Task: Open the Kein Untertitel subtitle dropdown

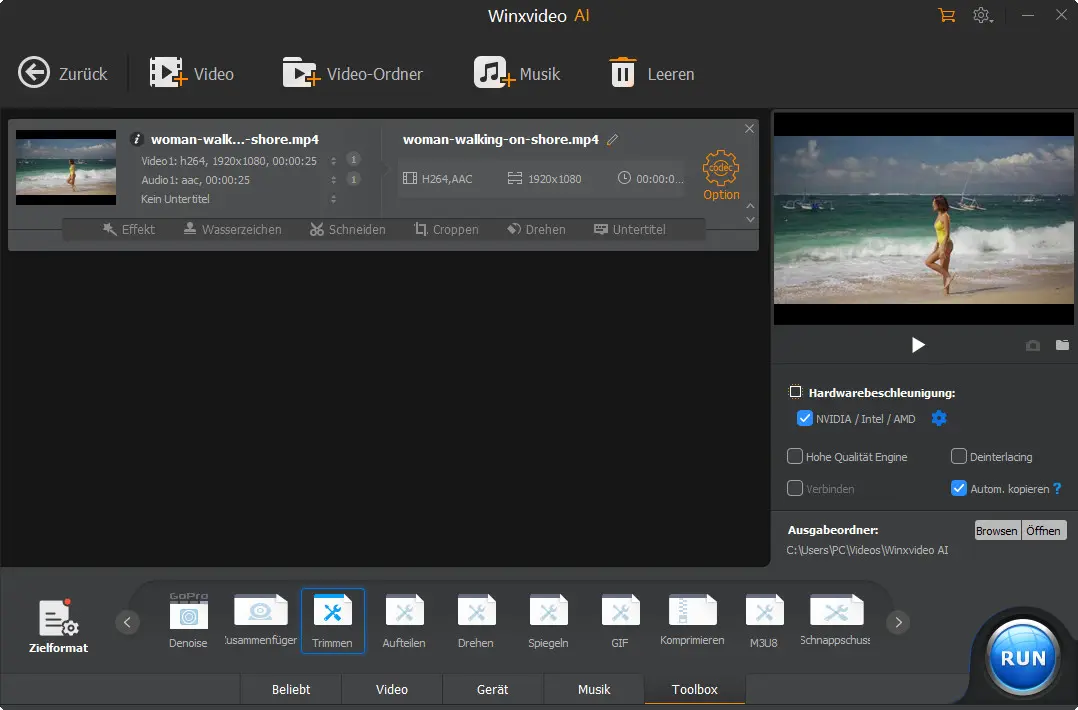Action: tap(333, 199)
